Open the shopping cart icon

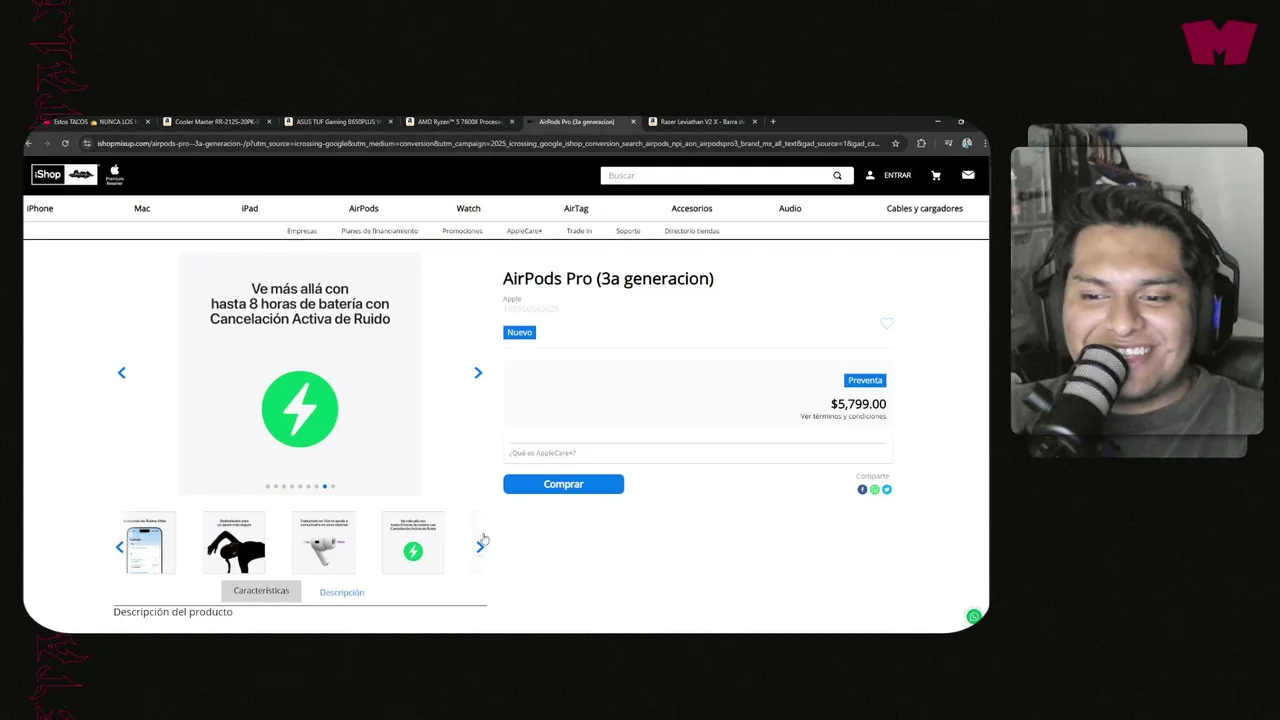936,175
